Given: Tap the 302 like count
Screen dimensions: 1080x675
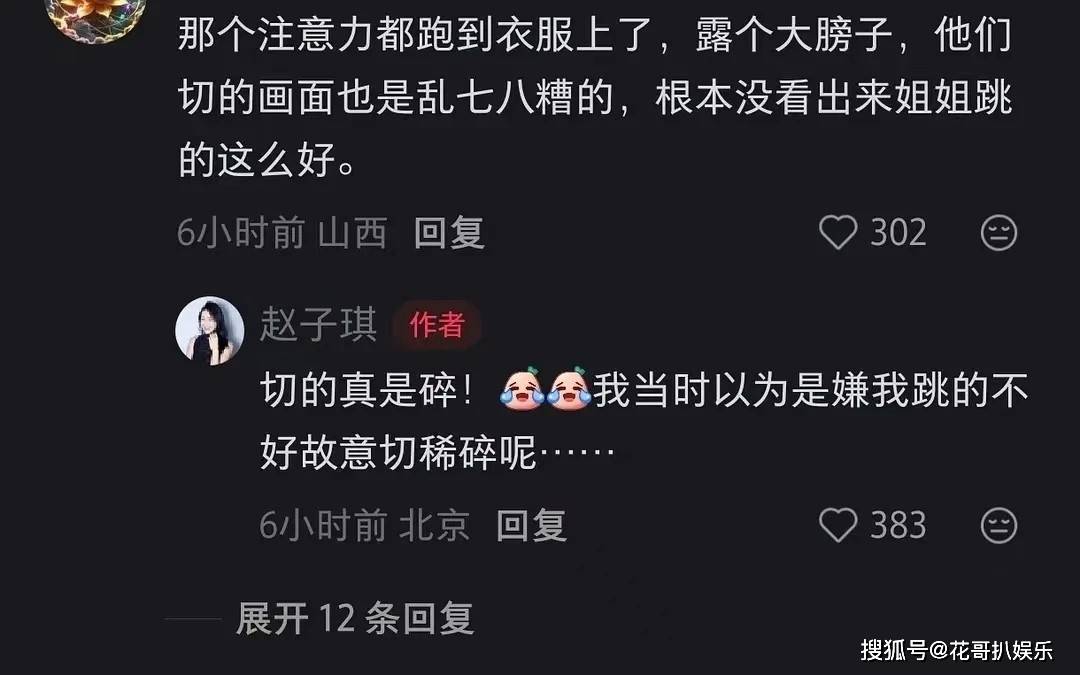Looking at the screenshot, I should tap(898, 233).
